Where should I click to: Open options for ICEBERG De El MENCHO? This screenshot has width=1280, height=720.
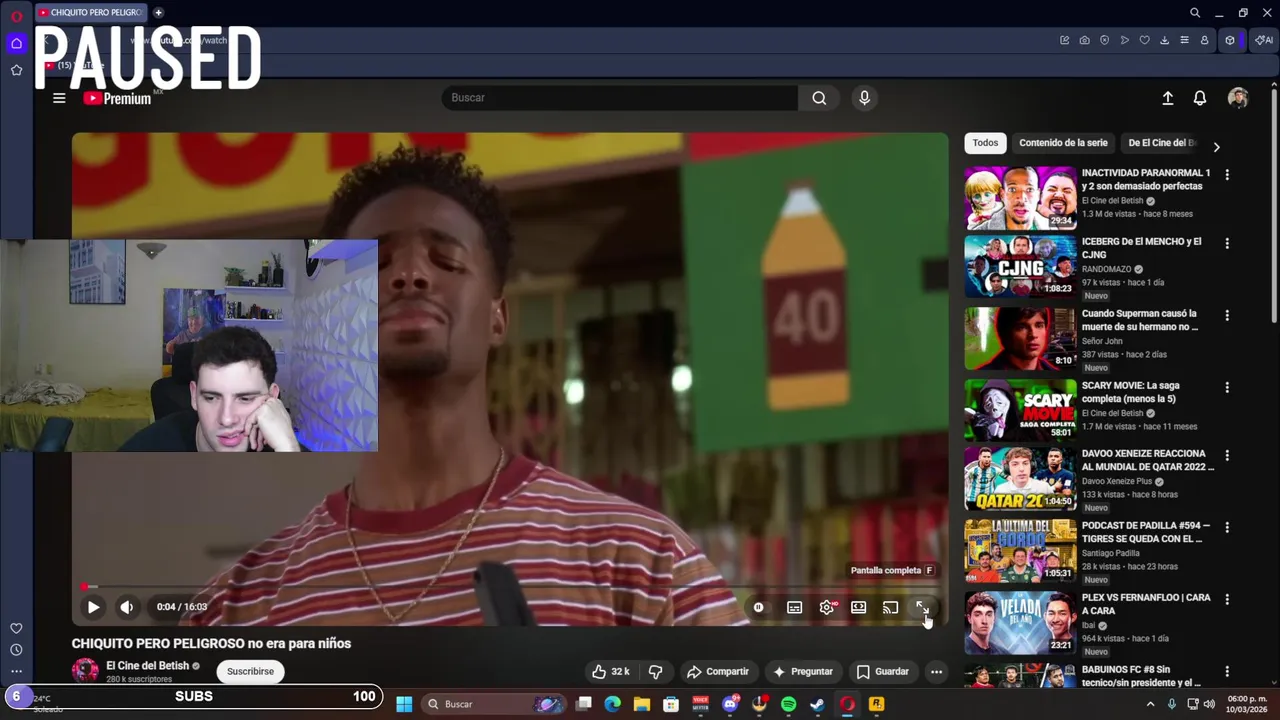[x=1227, y=243]
